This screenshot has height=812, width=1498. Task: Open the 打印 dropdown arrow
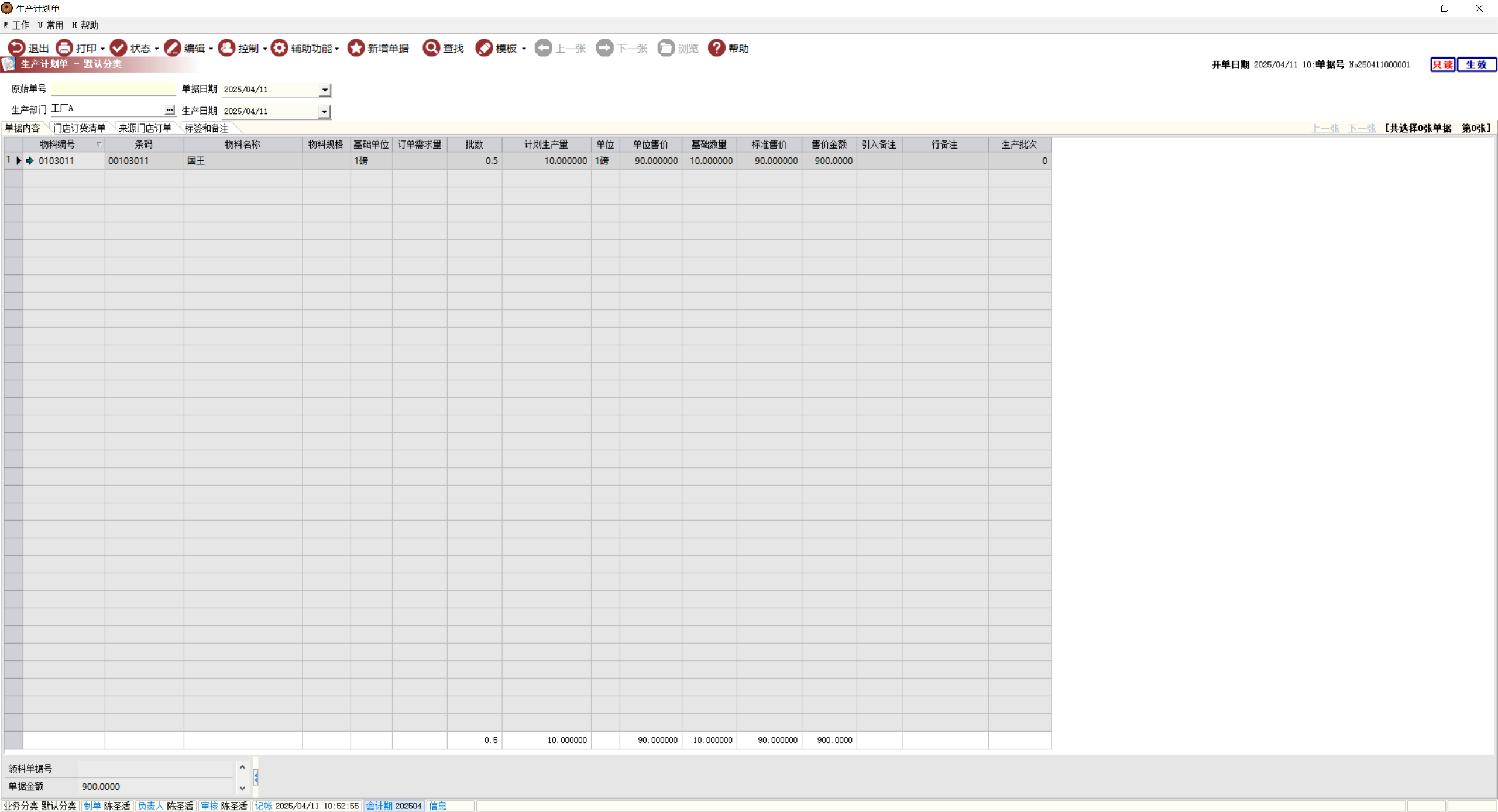click(x=102, y=49)
